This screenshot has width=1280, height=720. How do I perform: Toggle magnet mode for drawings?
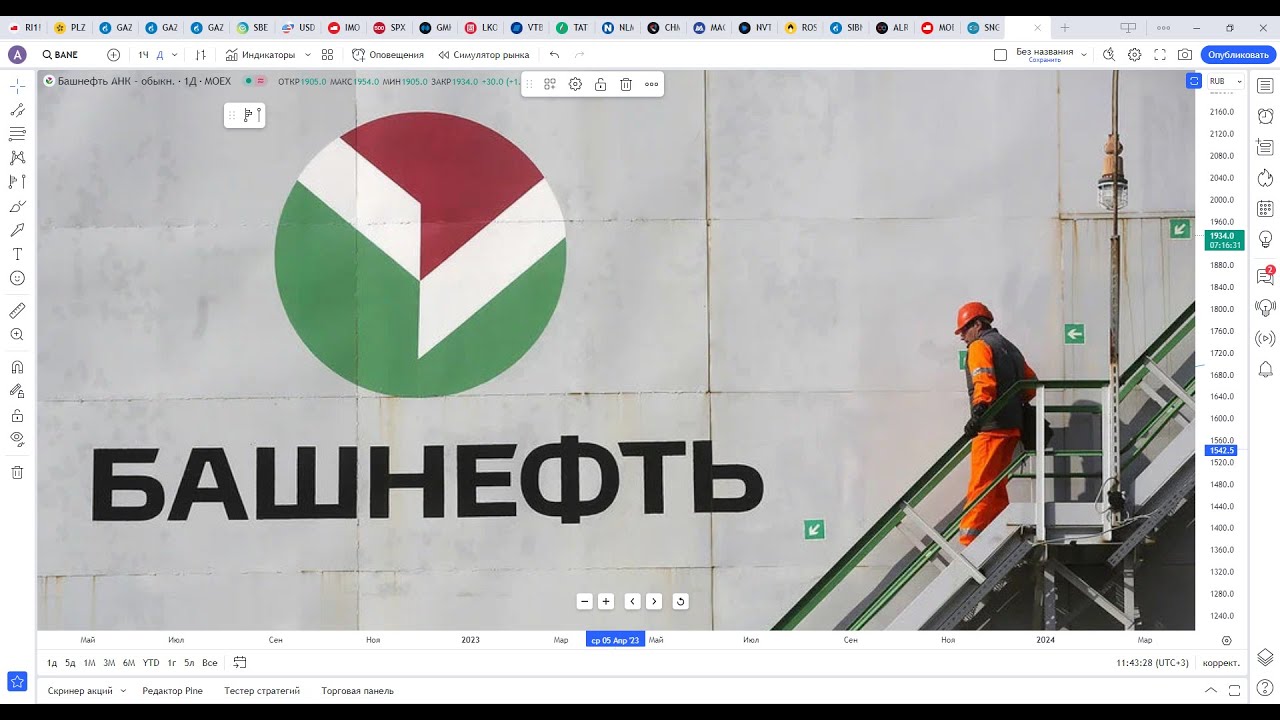(17, 367)
